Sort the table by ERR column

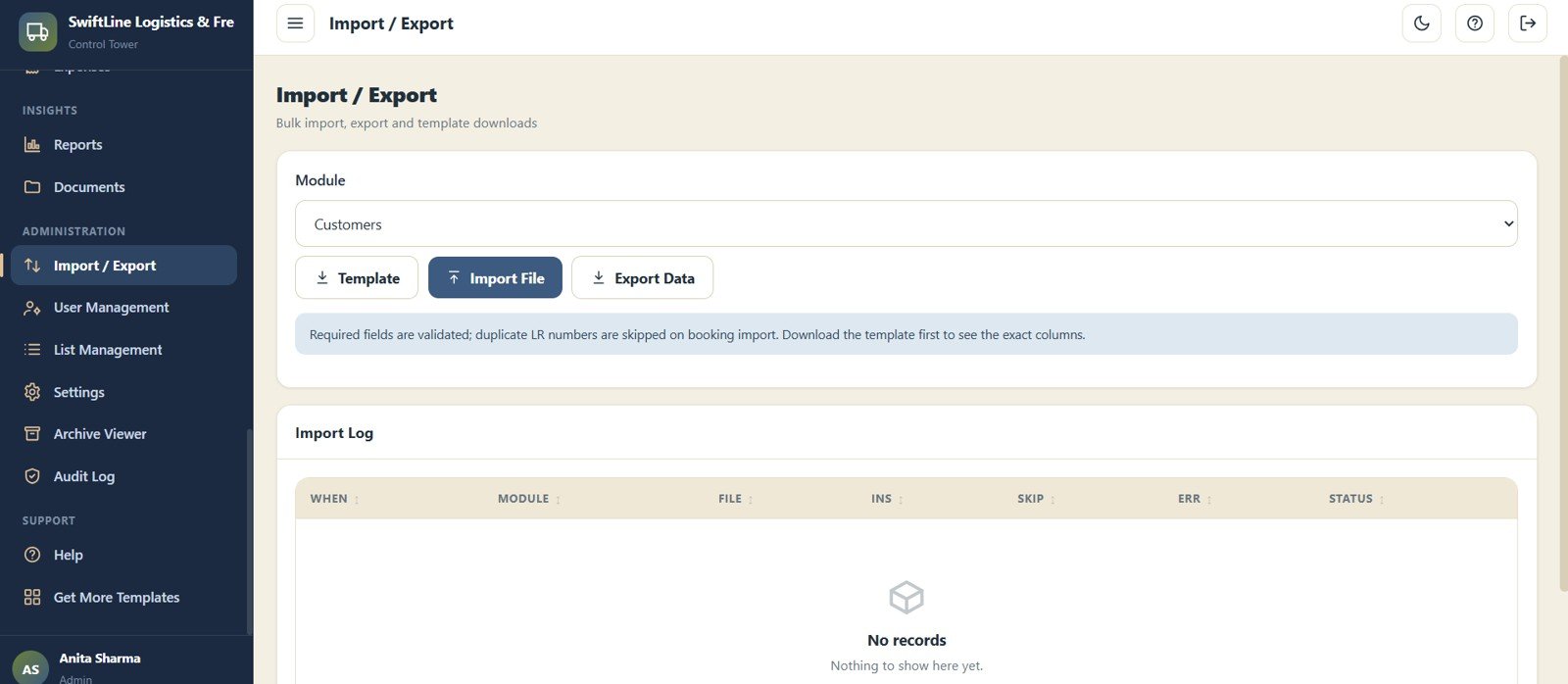pos(1195,499)
